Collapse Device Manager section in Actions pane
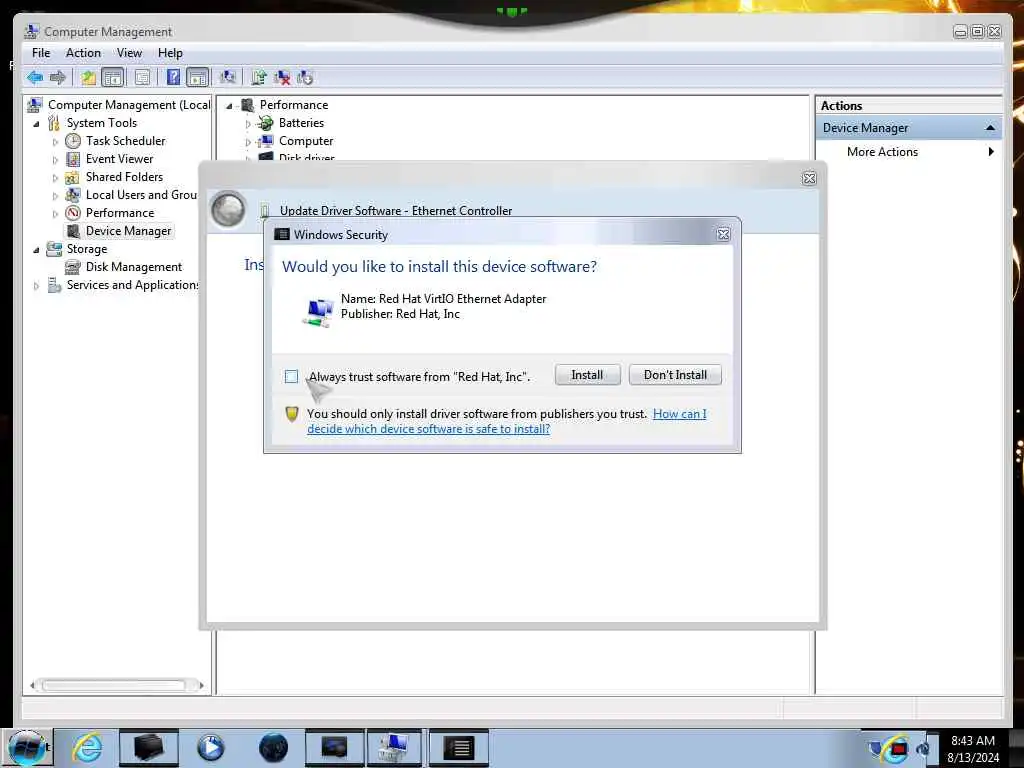This screenshot has height=768, width=1024. [x=990, y=128]
